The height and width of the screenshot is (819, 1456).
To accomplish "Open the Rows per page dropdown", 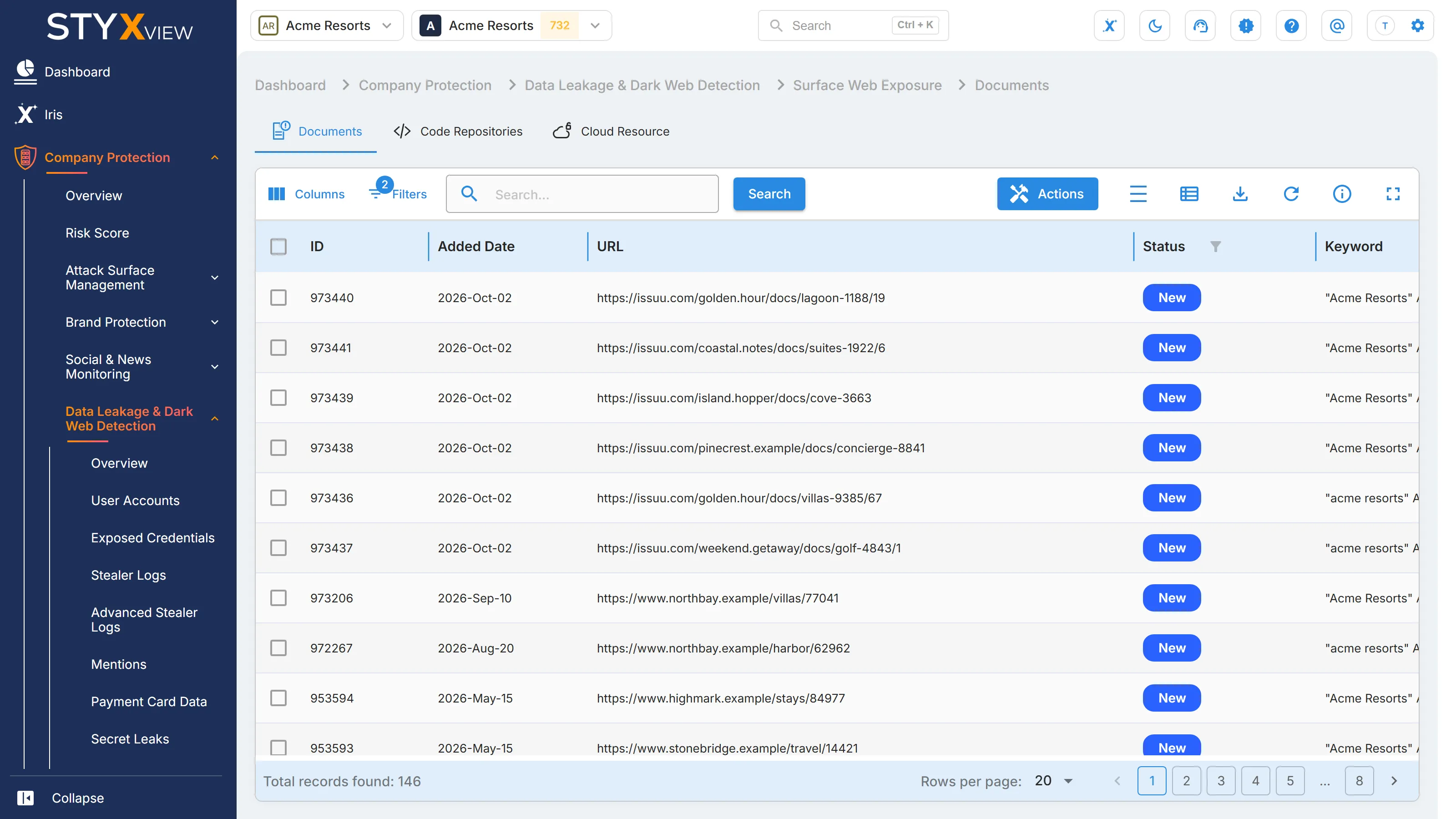I will 1054,781.
